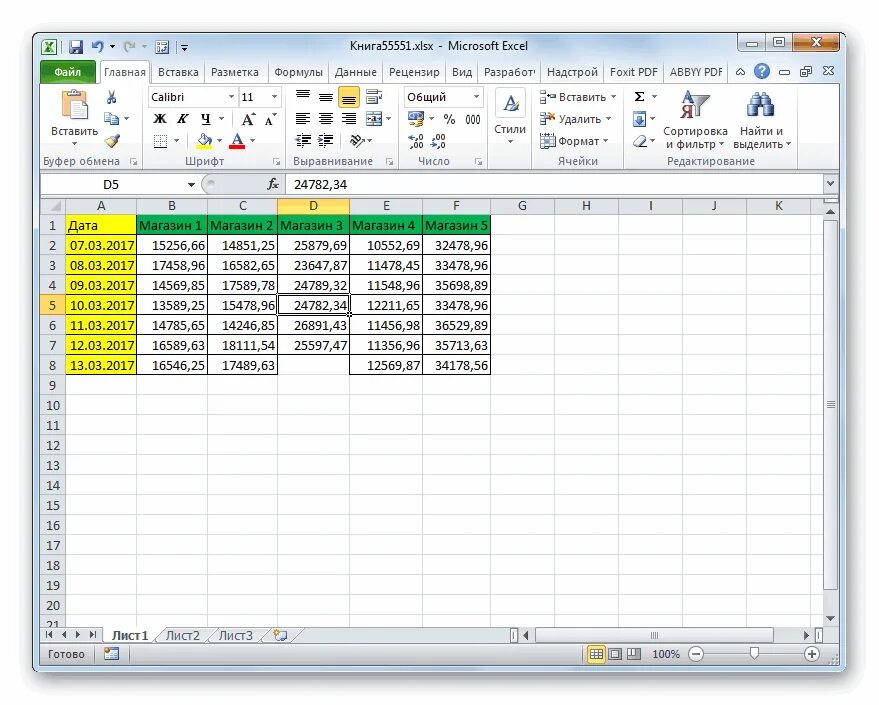Screen dimensions: 879x705
Task: Switch to the Данные ribbon tab
Action: (x=355, y=72)
